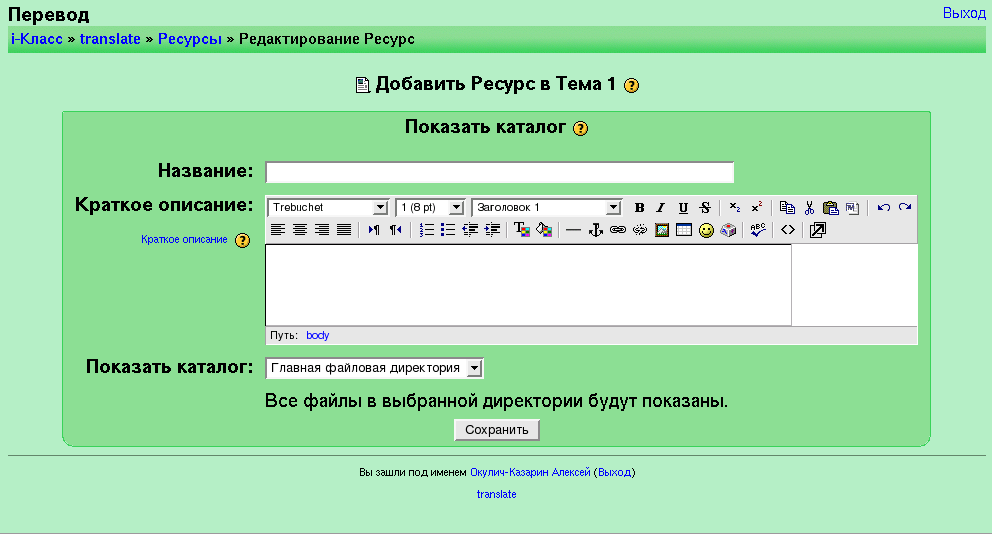
Task: Open the Ресурсы breadcrumb item
Action: click(x=190, y=39)
